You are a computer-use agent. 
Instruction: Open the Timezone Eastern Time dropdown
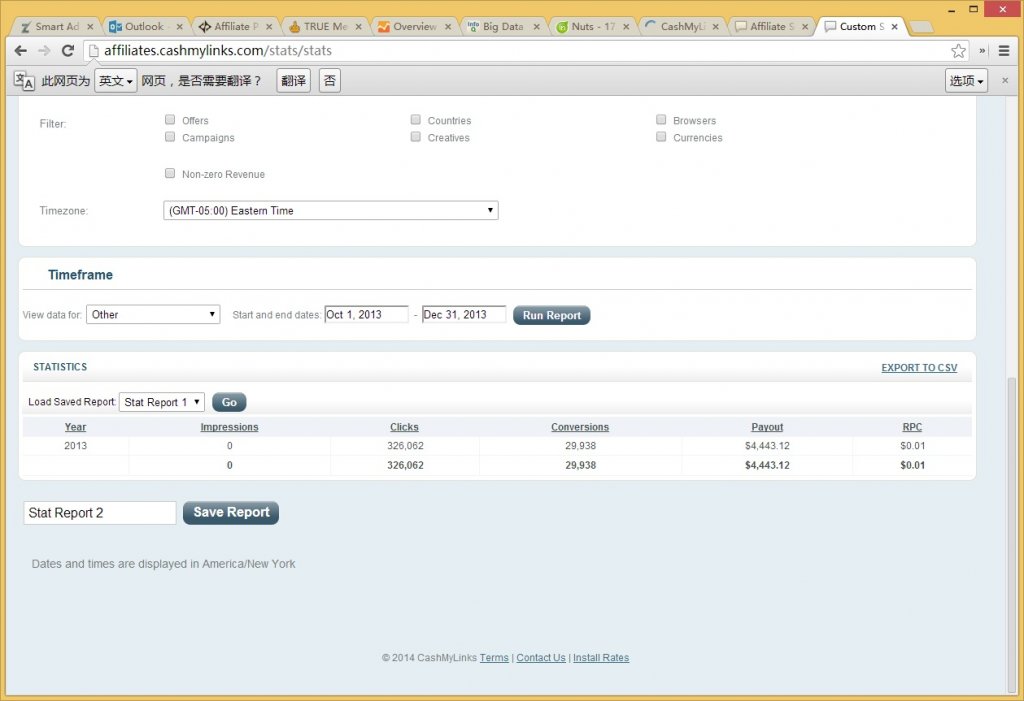(330, 210)
